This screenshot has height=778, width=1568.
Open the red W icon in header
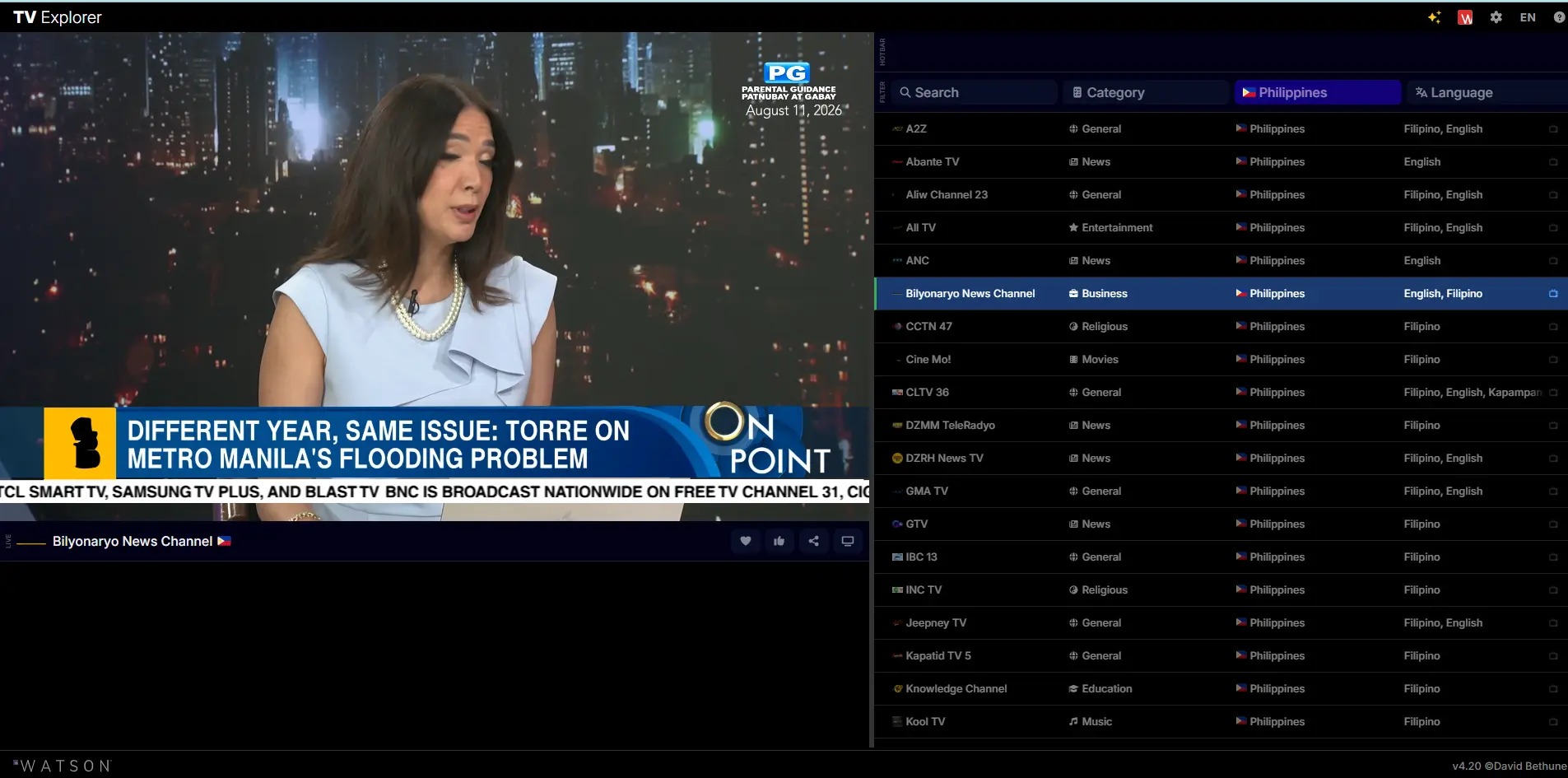point(1465,17)
